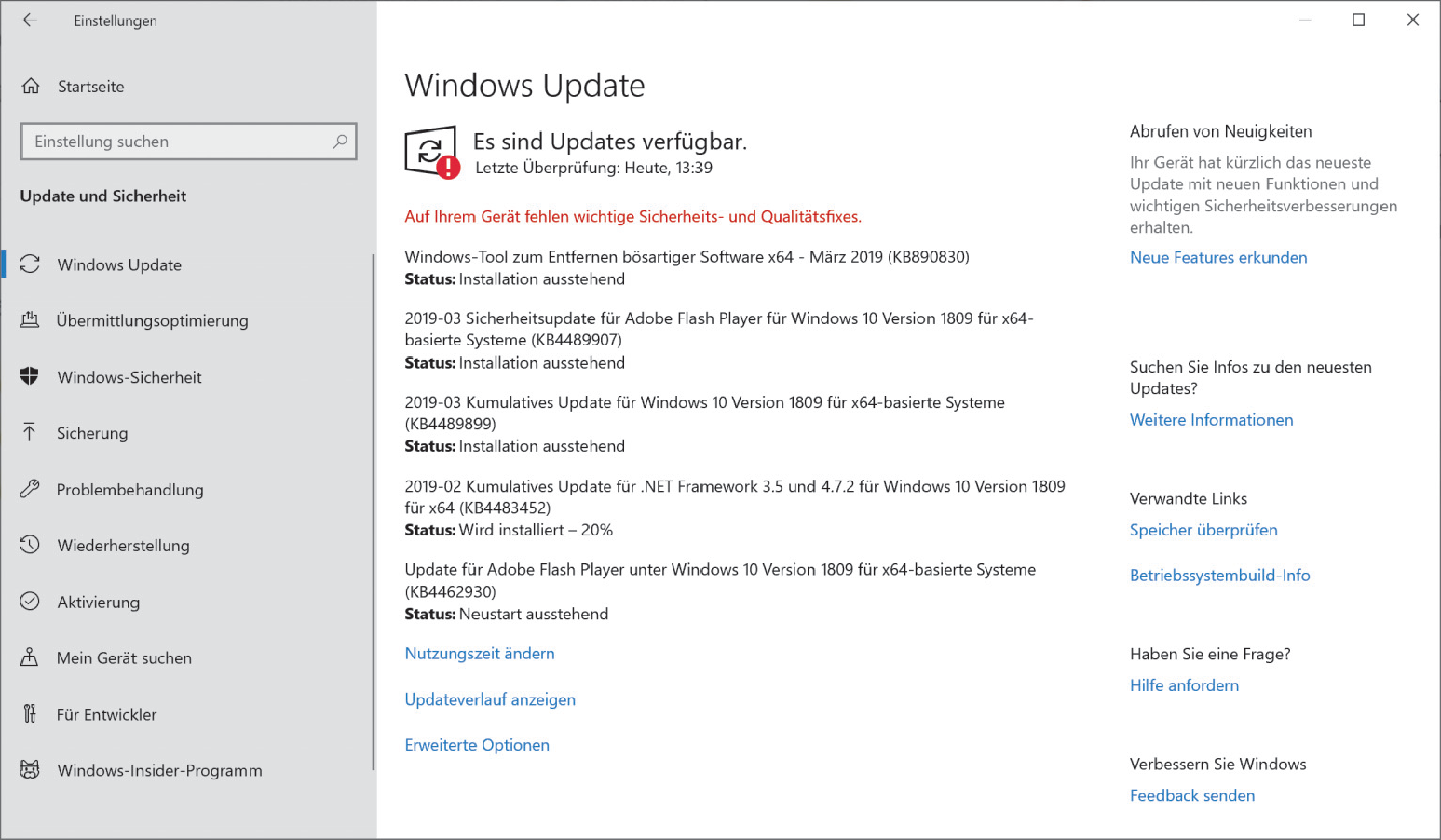This screenshot has height=840, width=1441.
Task: Follow the Neue Features erkunden link
Action: pyautogui.click(x=1218, y=258)
